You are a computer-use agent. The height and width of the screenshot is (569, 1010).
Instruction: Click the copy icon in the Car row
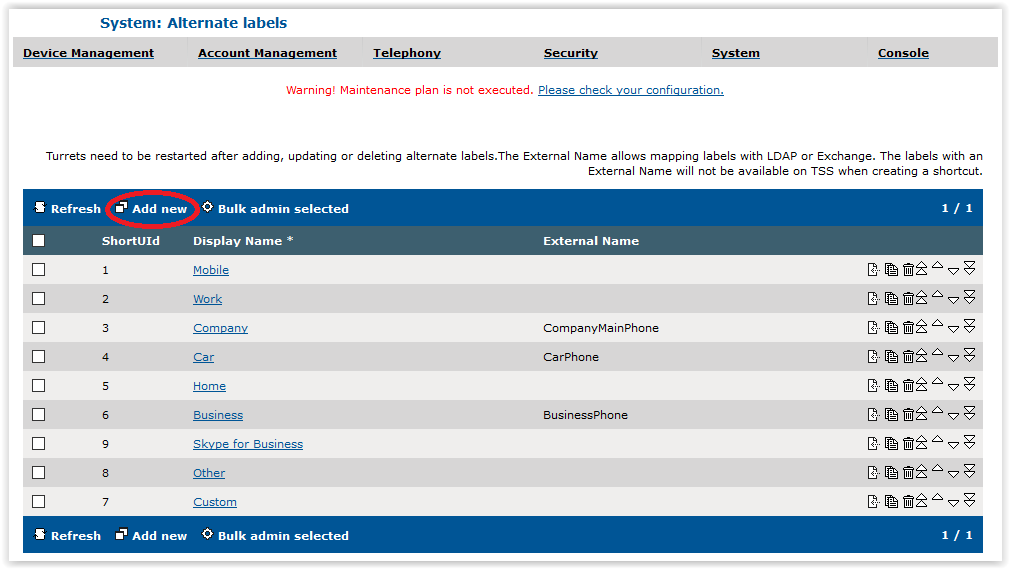(x=891, y=356)
